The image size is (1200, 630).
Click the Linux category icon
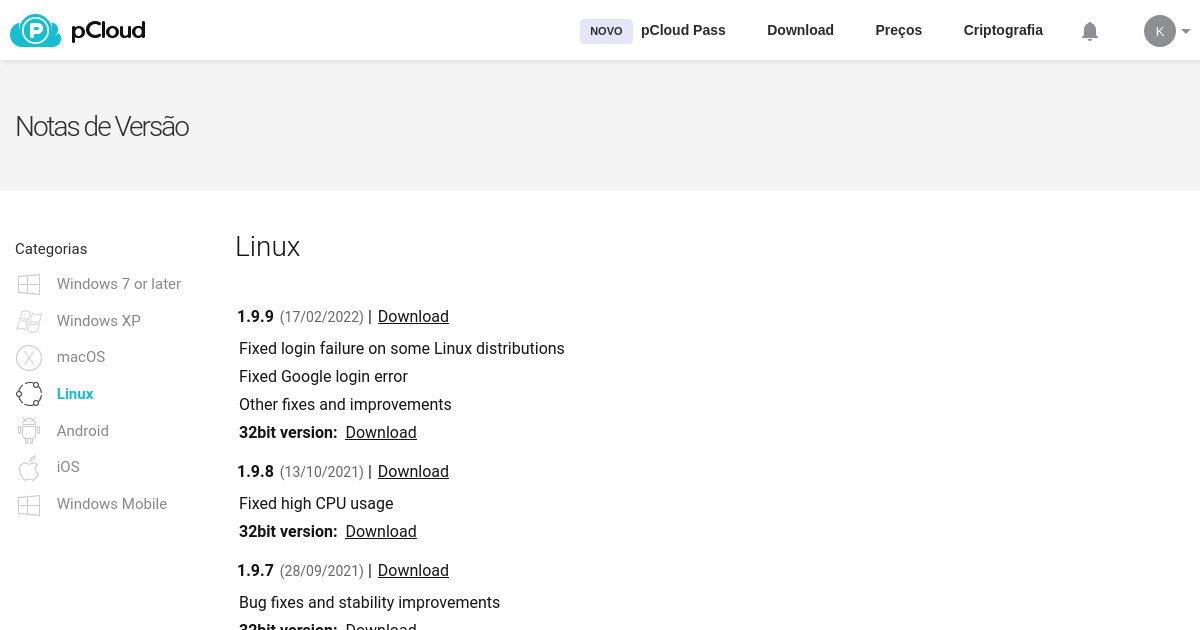tap(29, 394)
